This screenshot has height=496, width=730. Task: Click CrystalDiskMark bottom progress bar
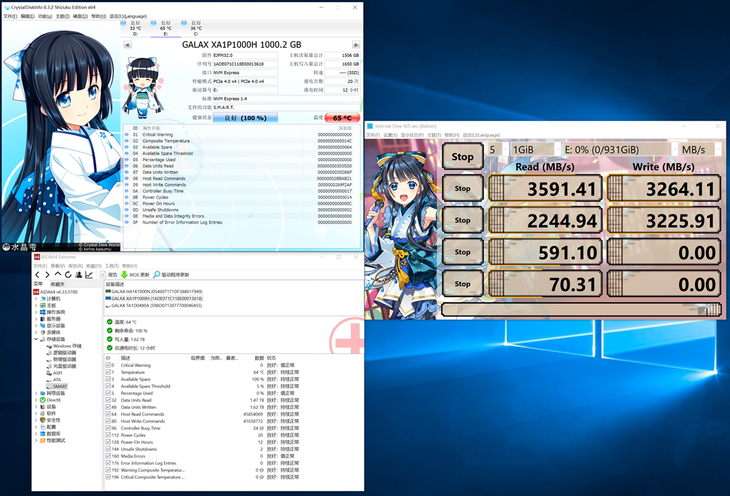581,309
